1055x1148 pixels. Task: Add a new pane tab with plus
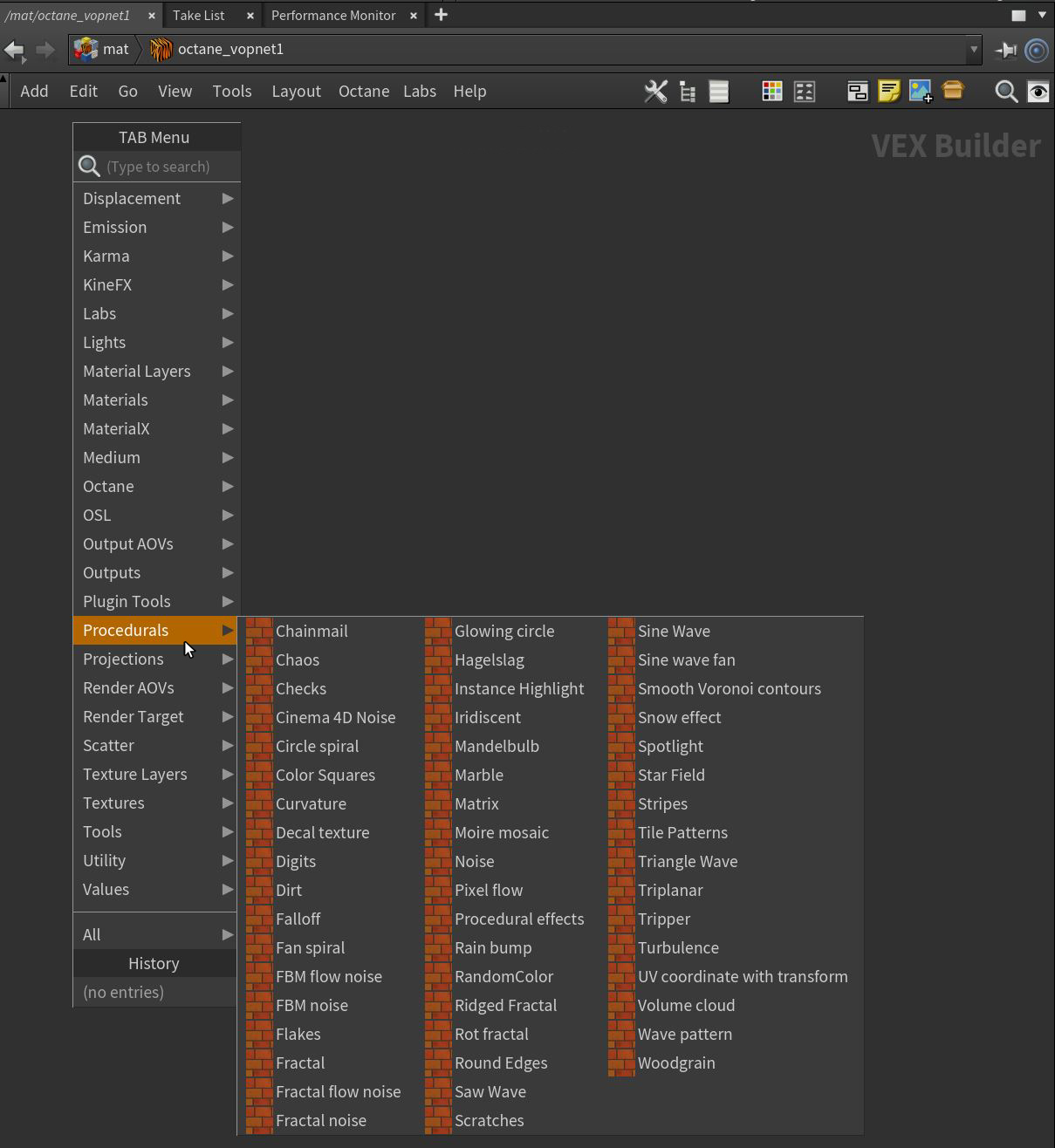441,15
